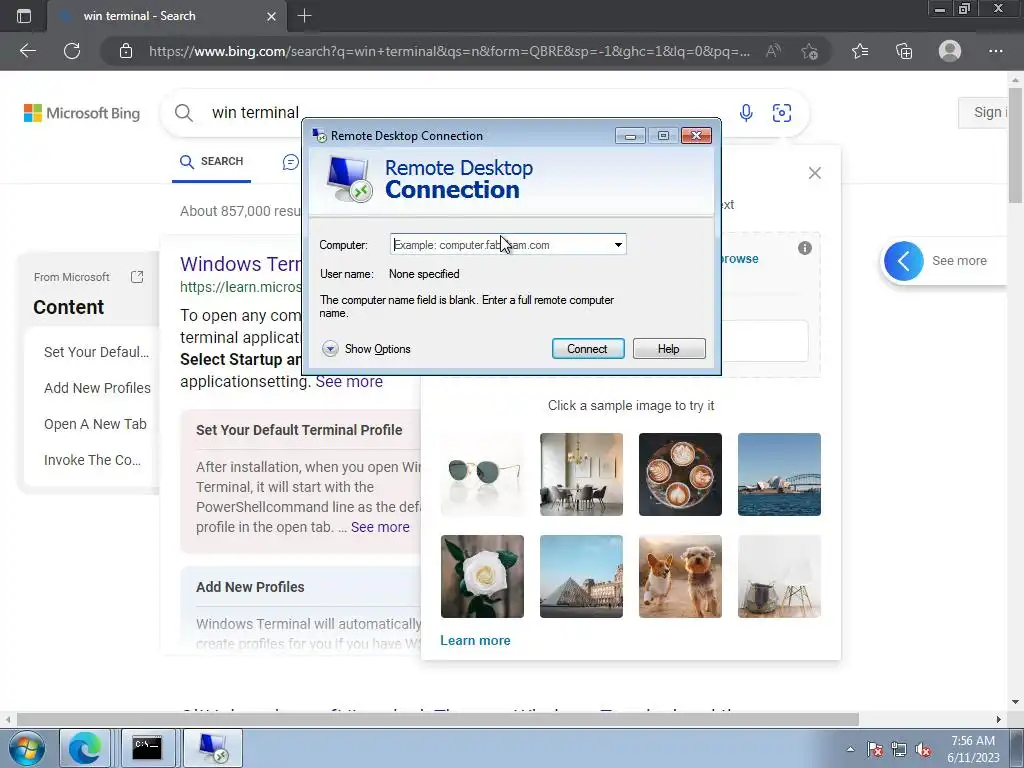Start voice search with microphone icon
Viewport: 1024px width, 768px height.
746,112
